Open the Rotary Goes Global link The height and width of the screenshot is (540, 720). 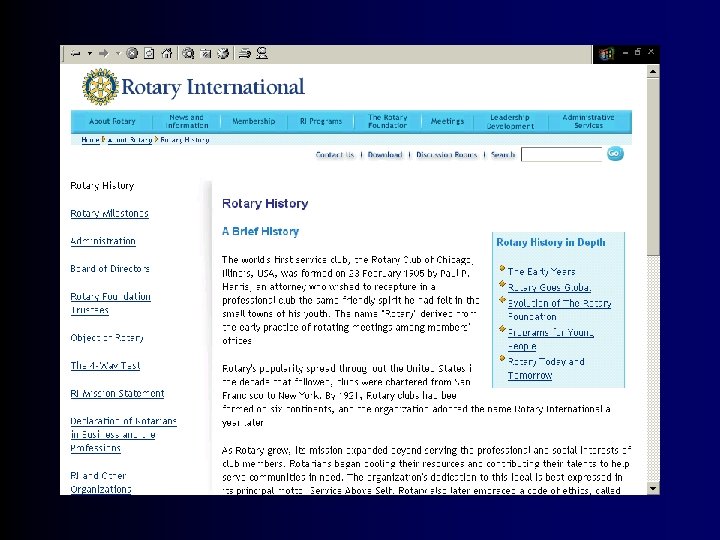(549, 288)
